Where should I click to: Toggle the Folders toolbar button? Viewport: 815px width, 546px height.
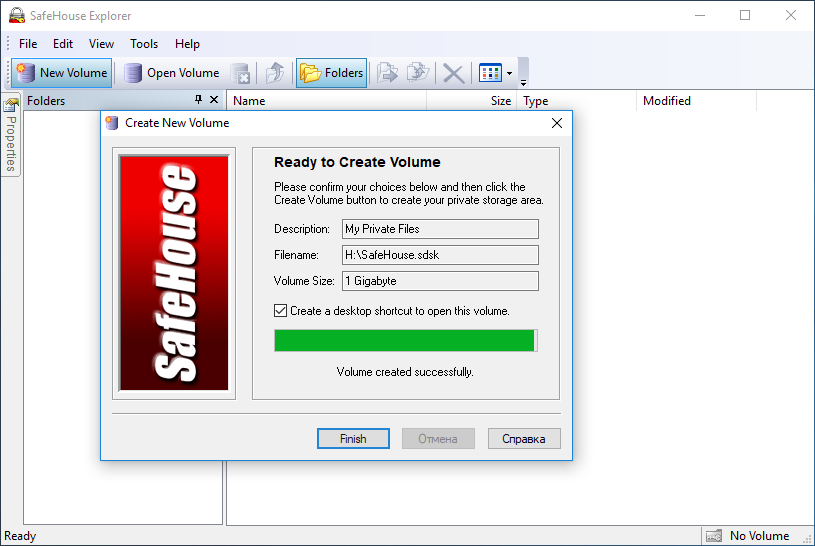[x=332, y=73]
